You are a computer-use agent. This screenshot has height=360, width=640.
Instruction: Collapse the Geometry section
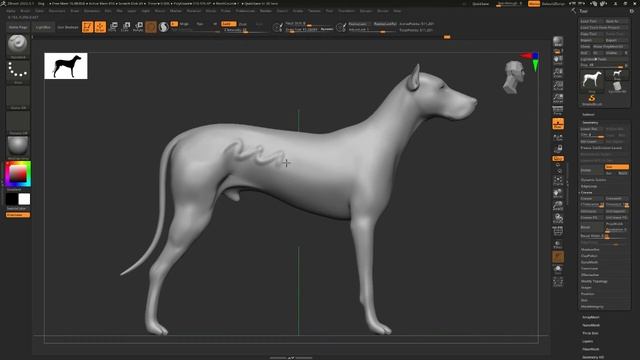[590, 122]
